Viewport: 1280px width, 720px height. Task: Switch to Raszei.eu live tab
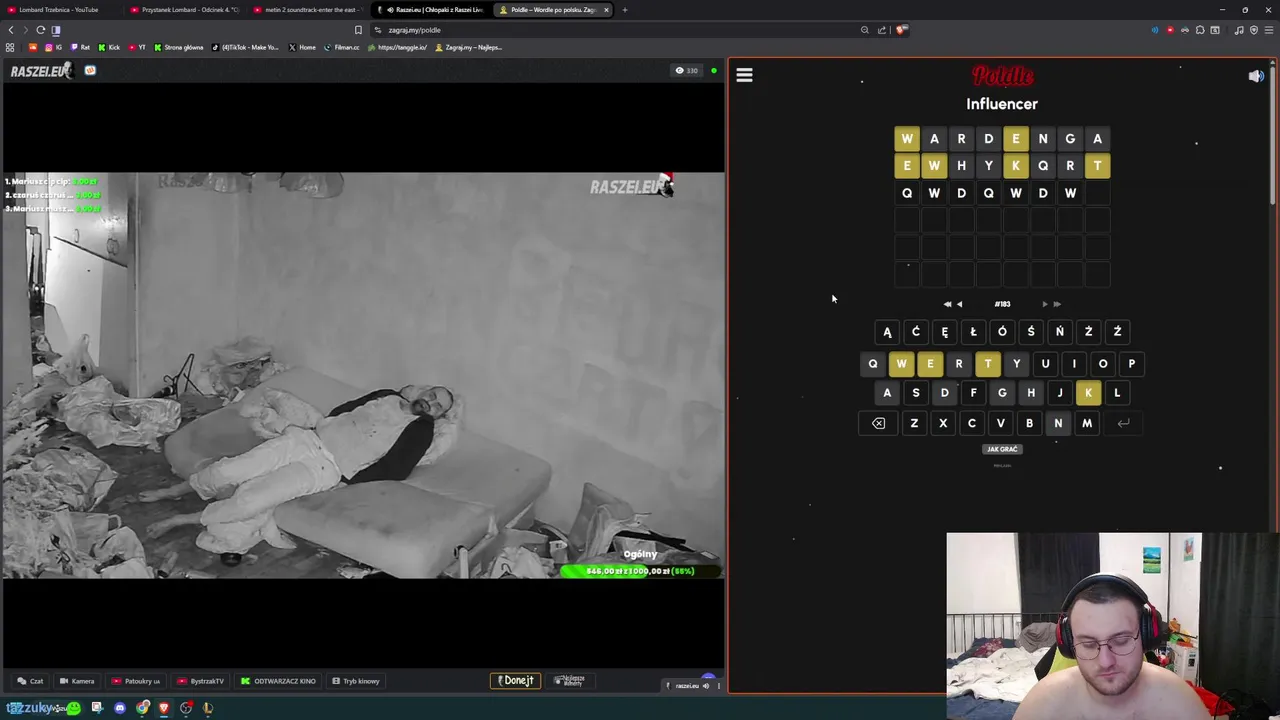coord(432,10)
